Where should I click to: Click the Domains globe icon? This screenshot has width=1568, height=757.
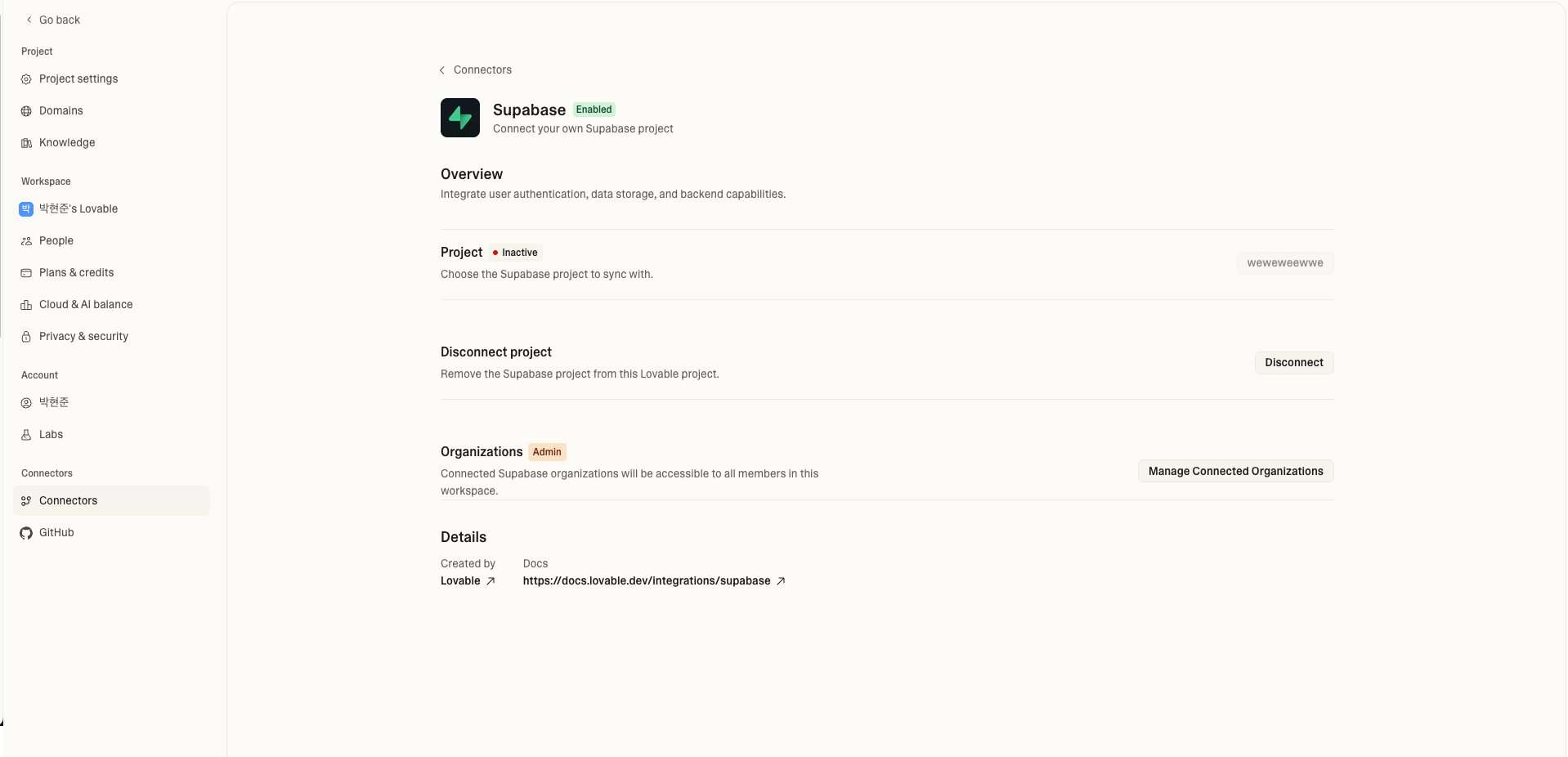pos(26,111)
